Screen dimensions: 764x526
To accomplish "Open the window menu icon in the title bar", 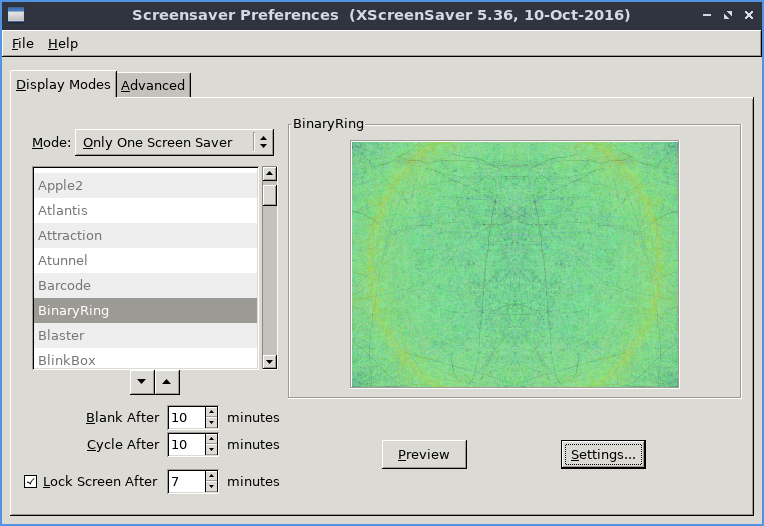I will point(16,15).
